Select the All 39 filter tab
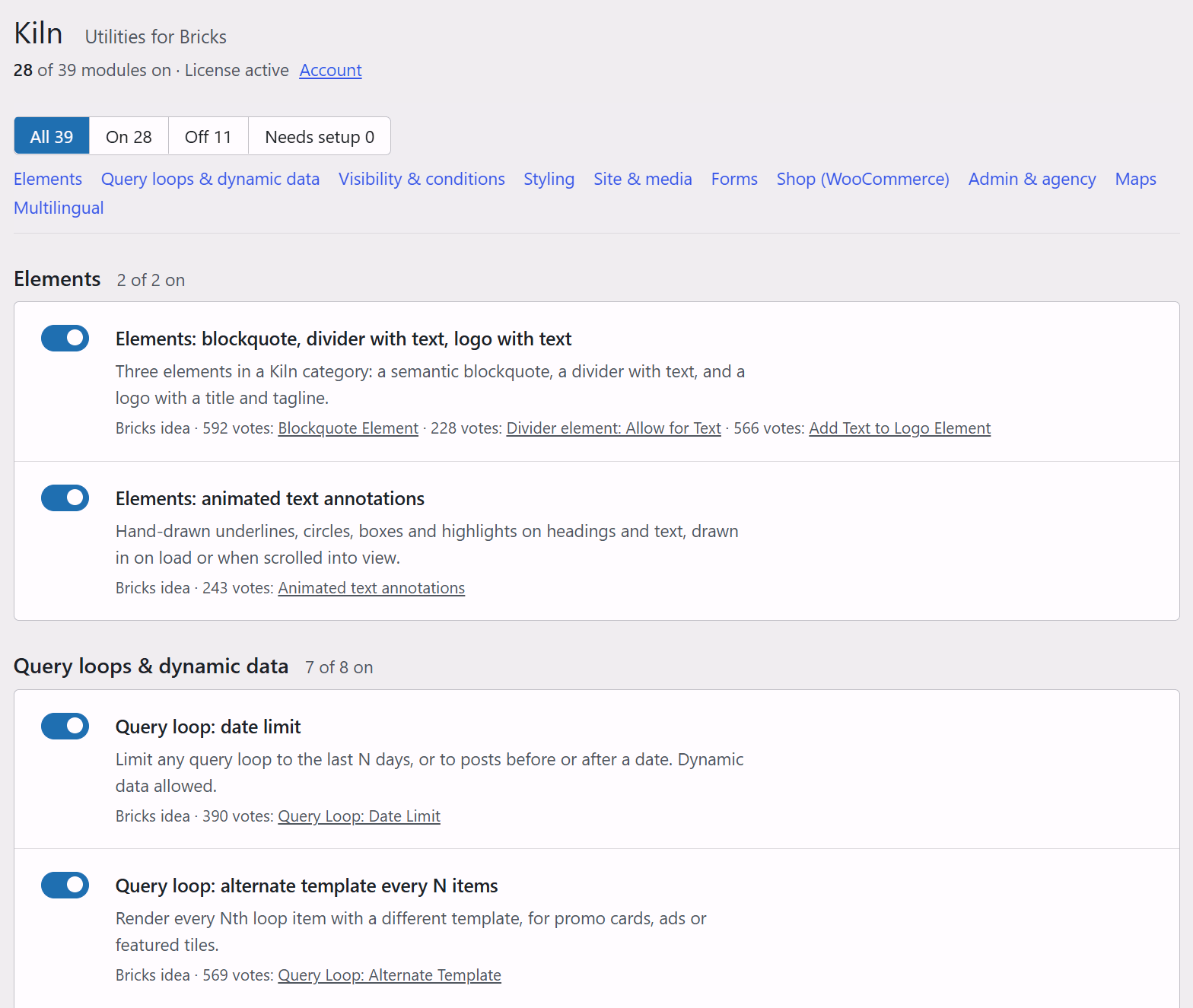The height and width of the screenshot is (1008, 1193). pyautogui.click(x=52, y=136)
